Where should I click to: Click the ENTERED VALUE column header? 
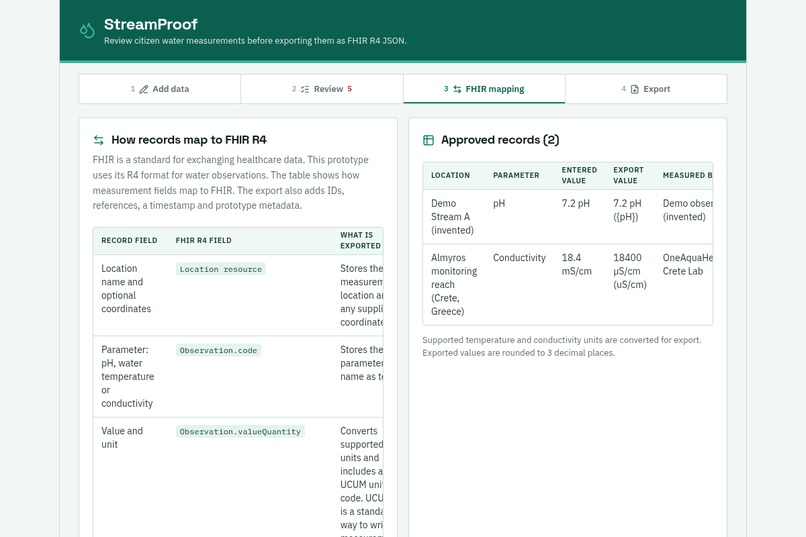579,175
